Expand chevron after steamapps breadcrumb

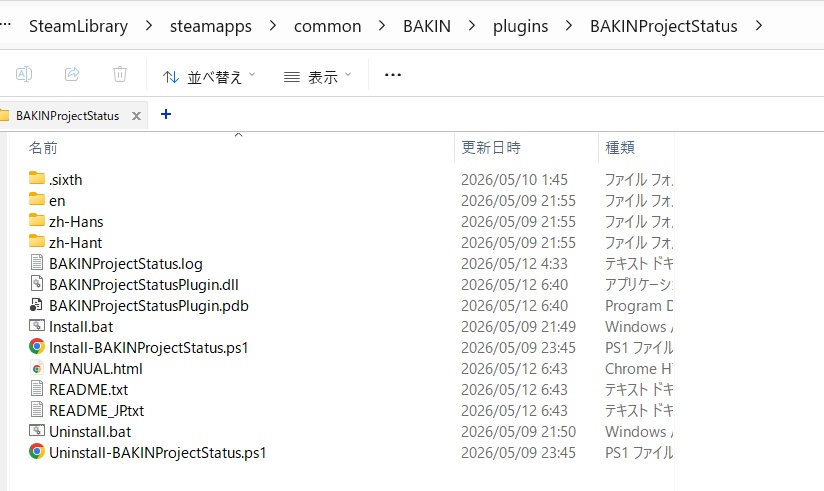click(x=272, y=25)
